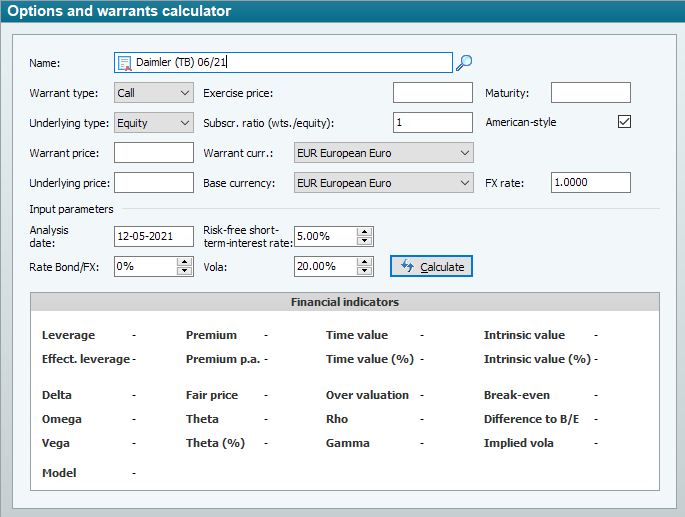This screenshot has width=685, height=517.
Task: Select the Underlying price field
Action: [x=154, y=183]
